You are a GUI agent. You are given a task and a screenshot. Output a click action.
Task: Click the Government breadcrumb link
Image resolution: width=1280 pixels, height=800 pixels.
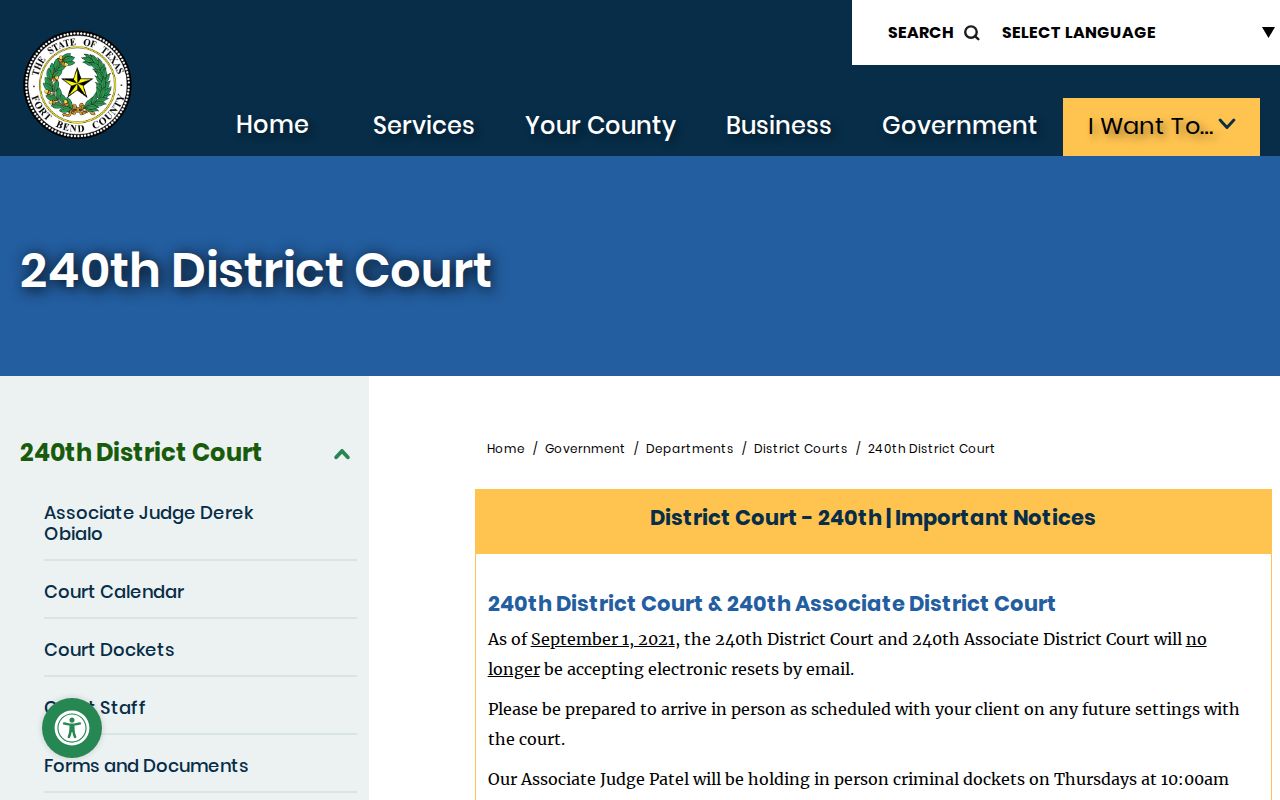(x=585, y=449)
